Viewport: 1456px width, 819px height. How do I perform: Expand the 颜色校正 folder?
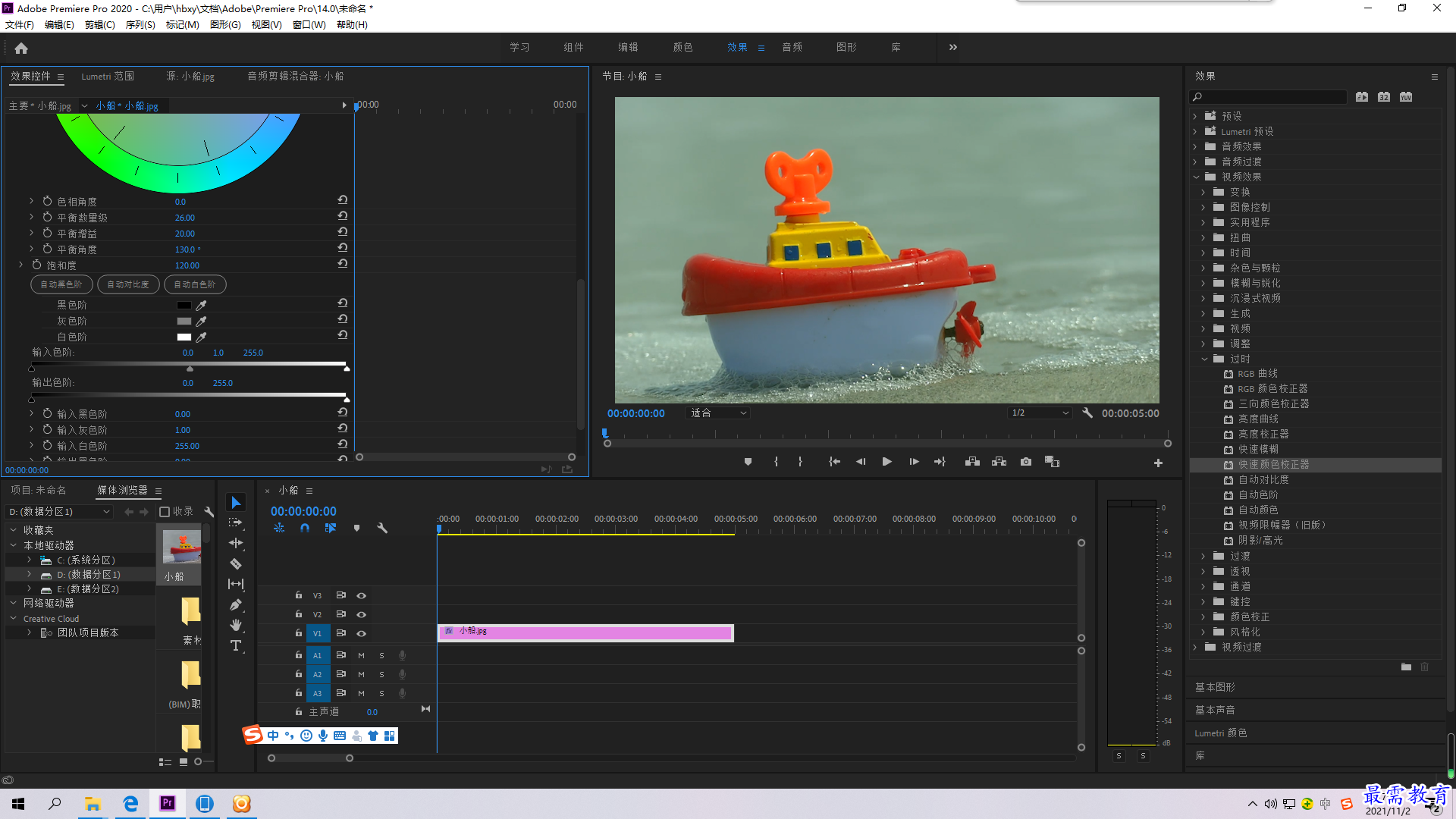[1203, 617]
